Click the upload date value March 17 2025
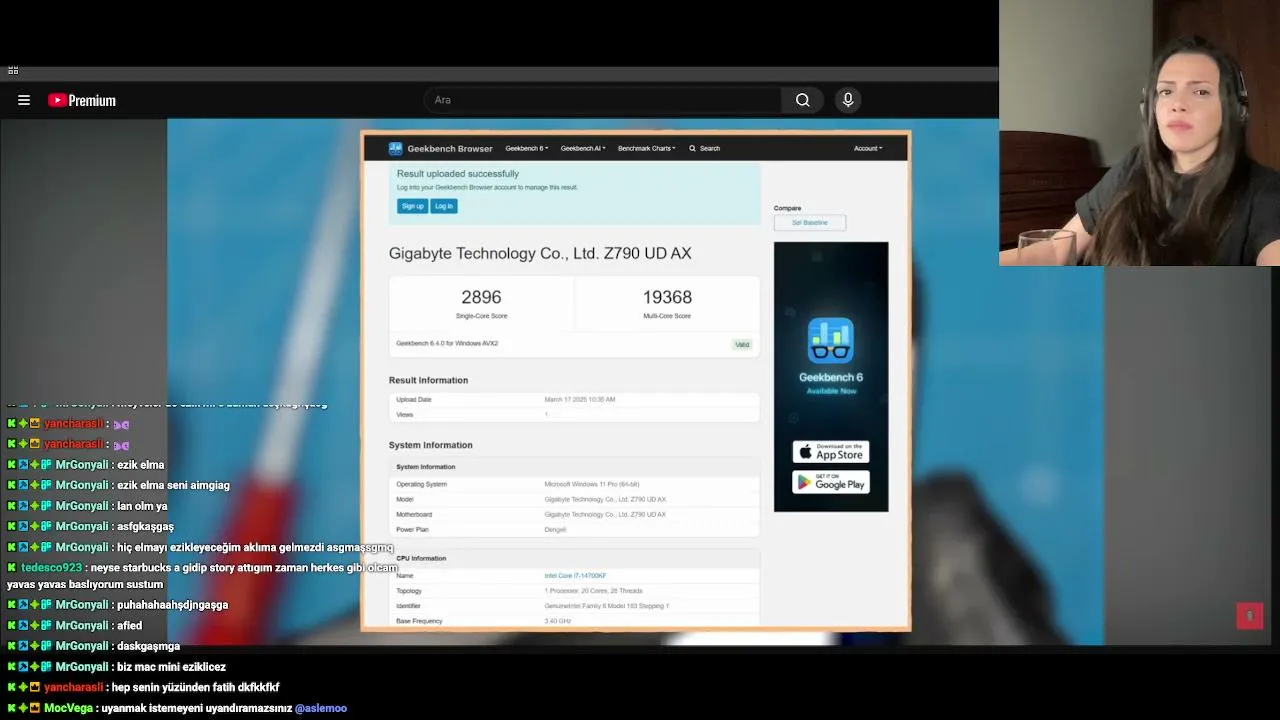The image size is (1280, 720). (x=580, y=399)
